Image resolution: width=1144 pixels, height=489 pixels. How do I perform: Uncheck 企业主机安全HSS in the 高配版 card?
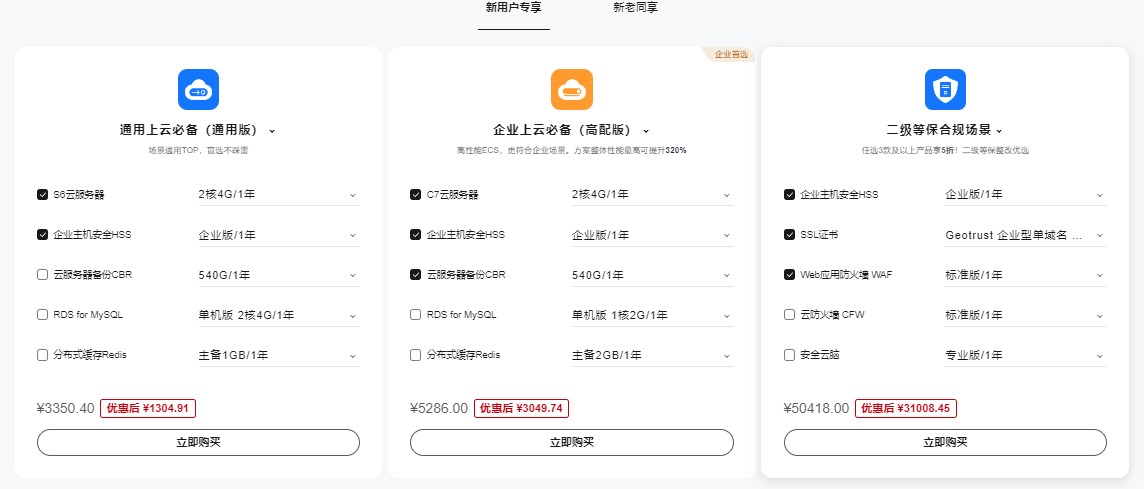(x=416, y=235)
